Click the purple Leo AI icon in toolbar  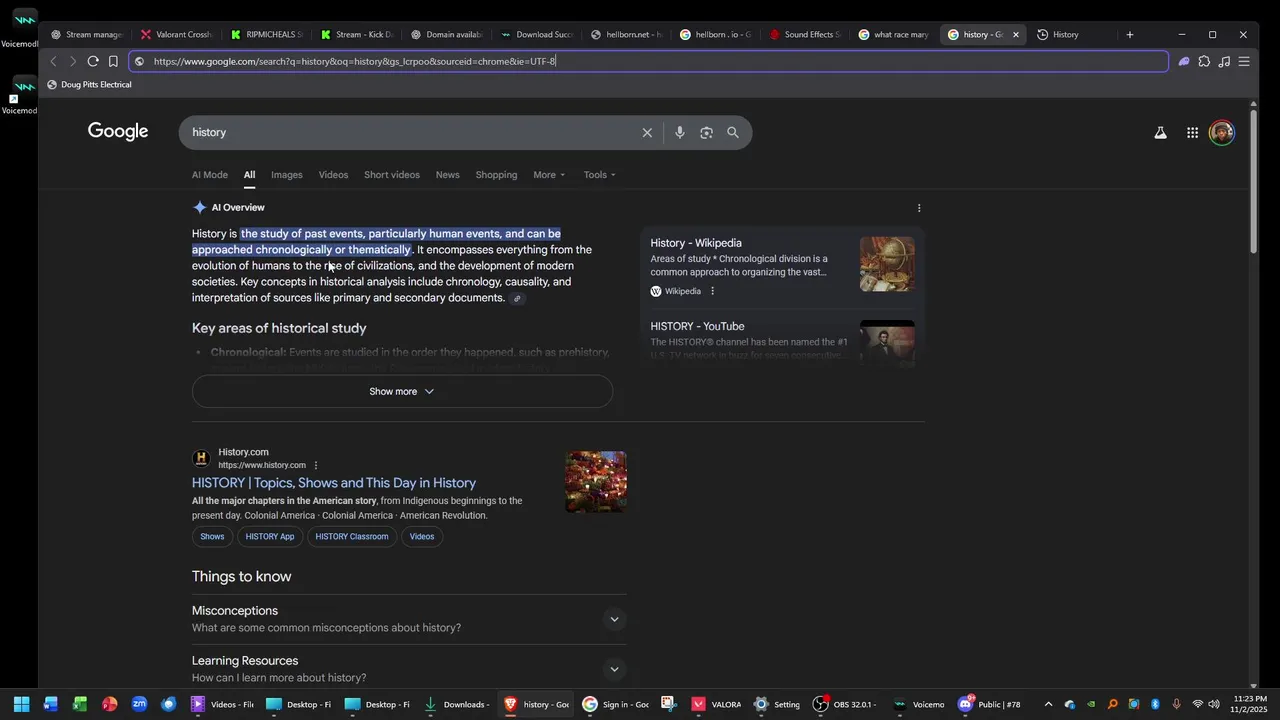coord(1184,61)
